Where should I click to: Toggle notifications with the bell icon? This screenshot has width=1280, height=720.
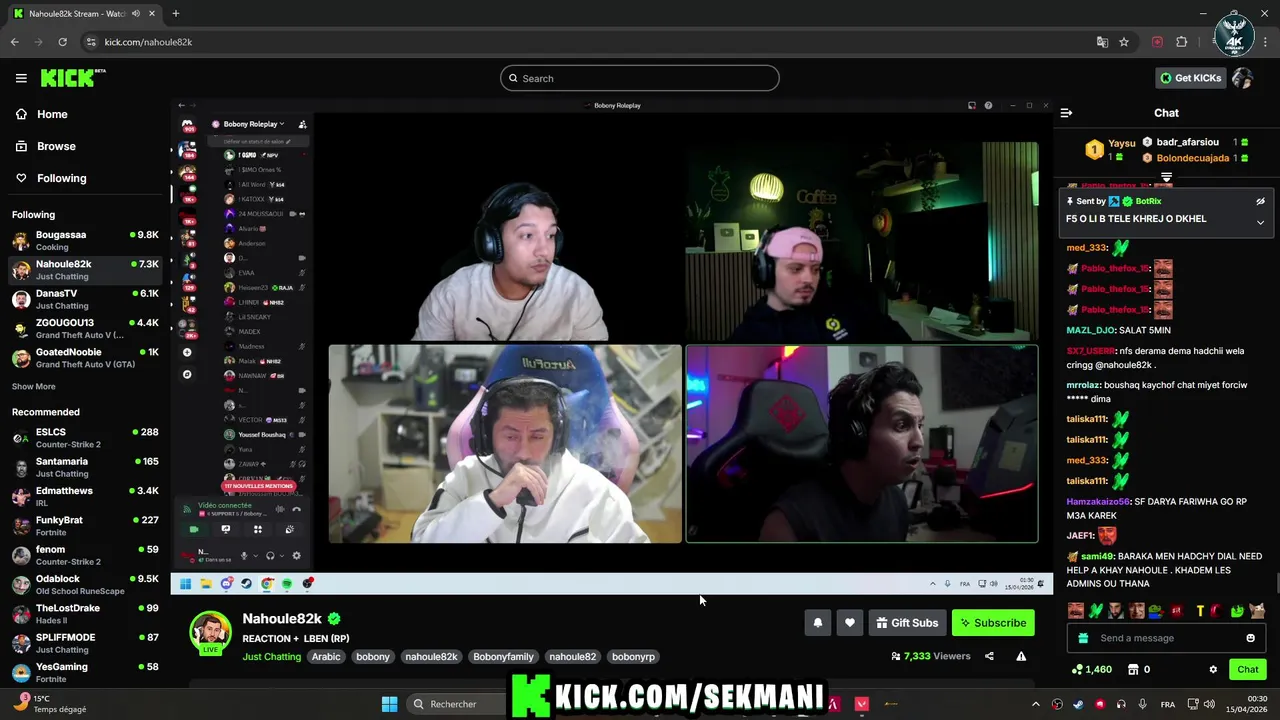[x=817, y=623]
